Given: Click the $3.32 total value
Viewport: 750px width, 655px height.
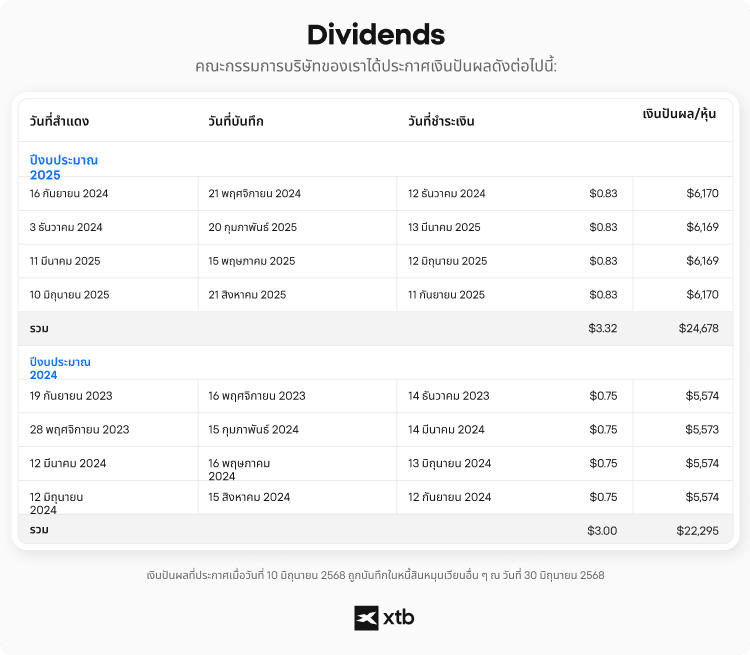Looking at the screenshot, I should [603, 329].
